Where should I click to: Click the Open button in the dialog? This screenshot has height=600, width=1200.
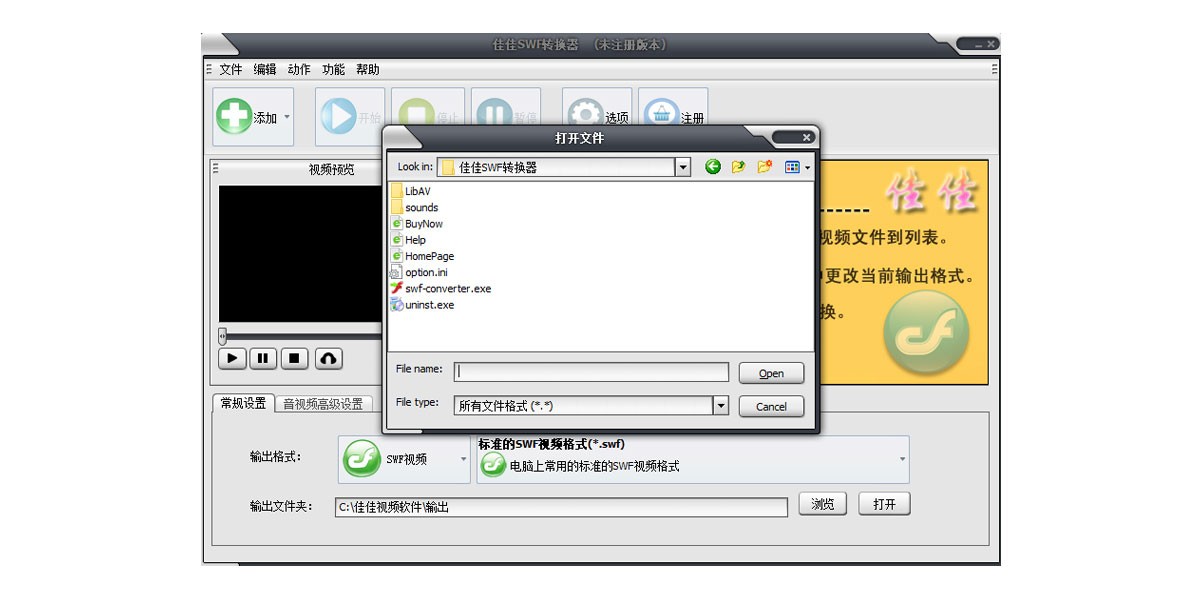771,373
